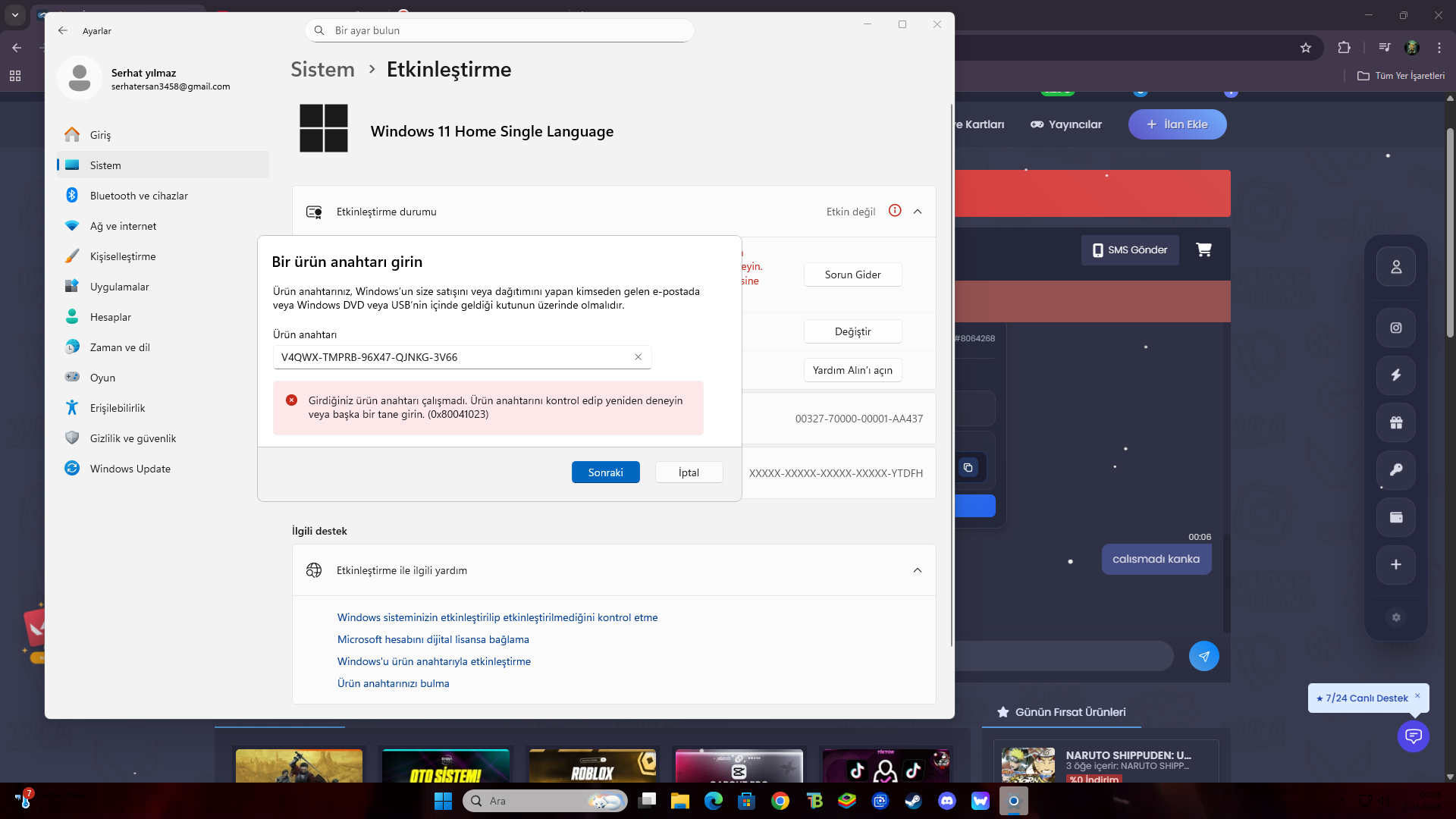
Task: Click the Instagram icon in website sidebar
Action: pyautogui.click(x=1395, y=328)
